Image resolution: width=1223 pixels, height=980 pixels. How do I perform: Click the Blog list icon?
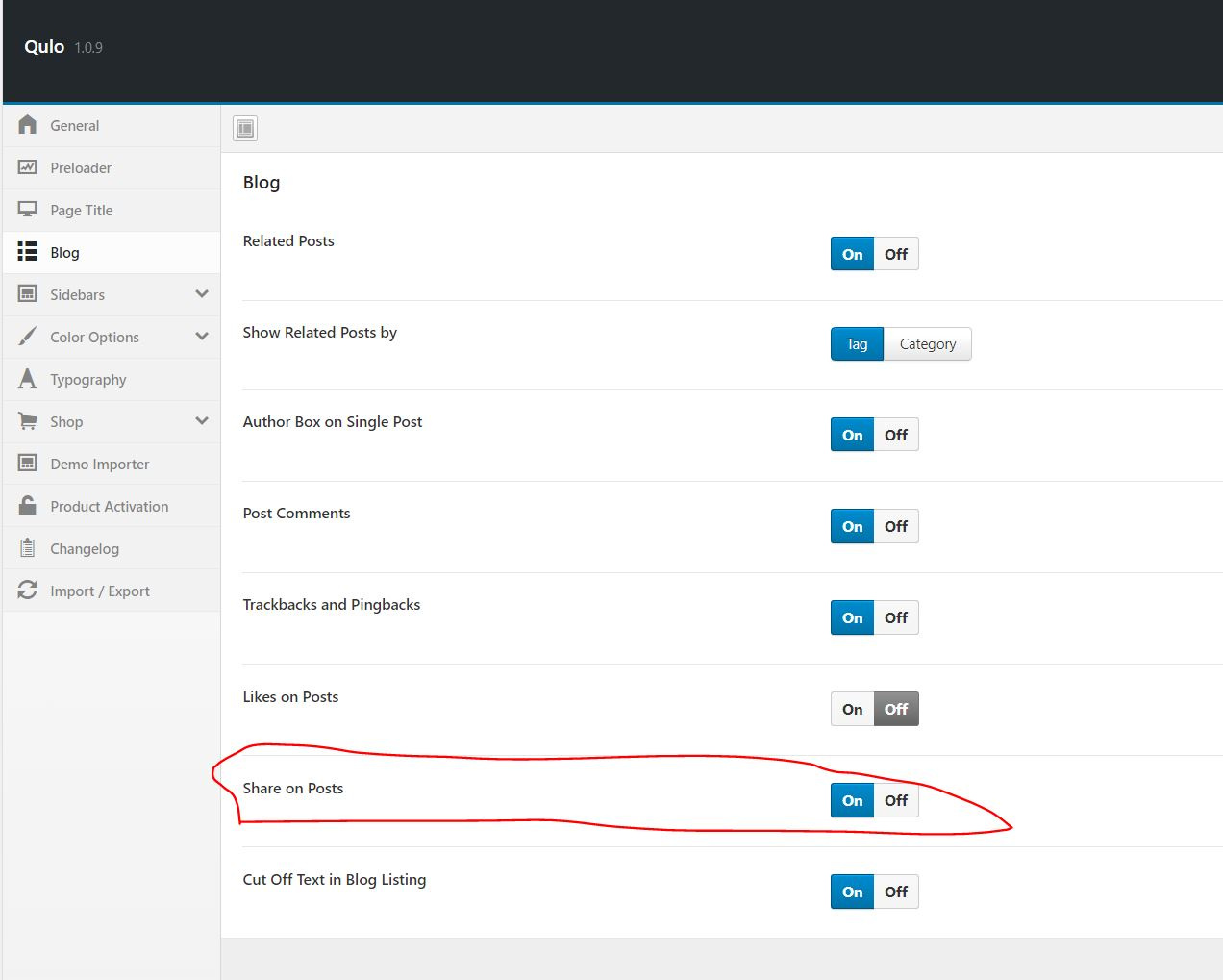coord(28,252)
